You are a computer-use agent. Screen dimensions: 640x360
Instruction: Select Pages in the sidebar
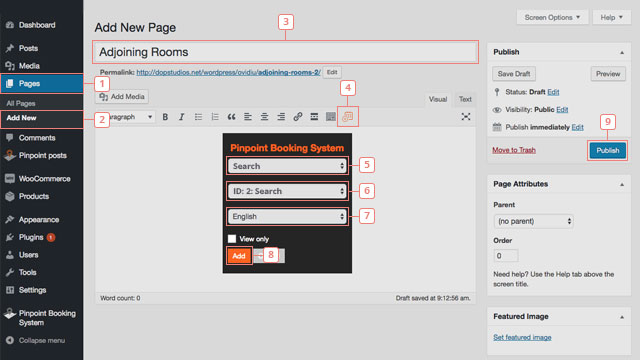(41, 84)
